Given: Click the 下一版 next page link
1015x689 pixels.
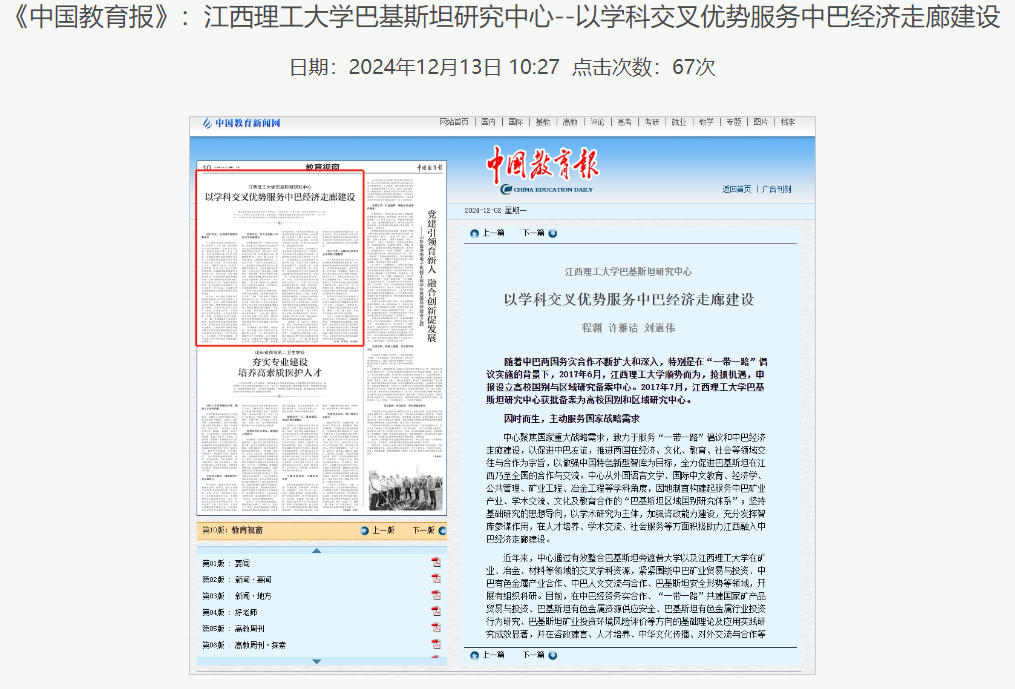Looking at the screenshot, I should click(x=423, y=530).
